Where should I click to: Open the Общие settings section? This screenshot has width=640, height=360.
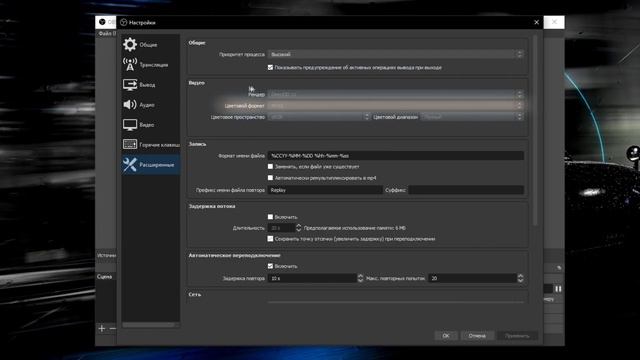coord(150,44)
